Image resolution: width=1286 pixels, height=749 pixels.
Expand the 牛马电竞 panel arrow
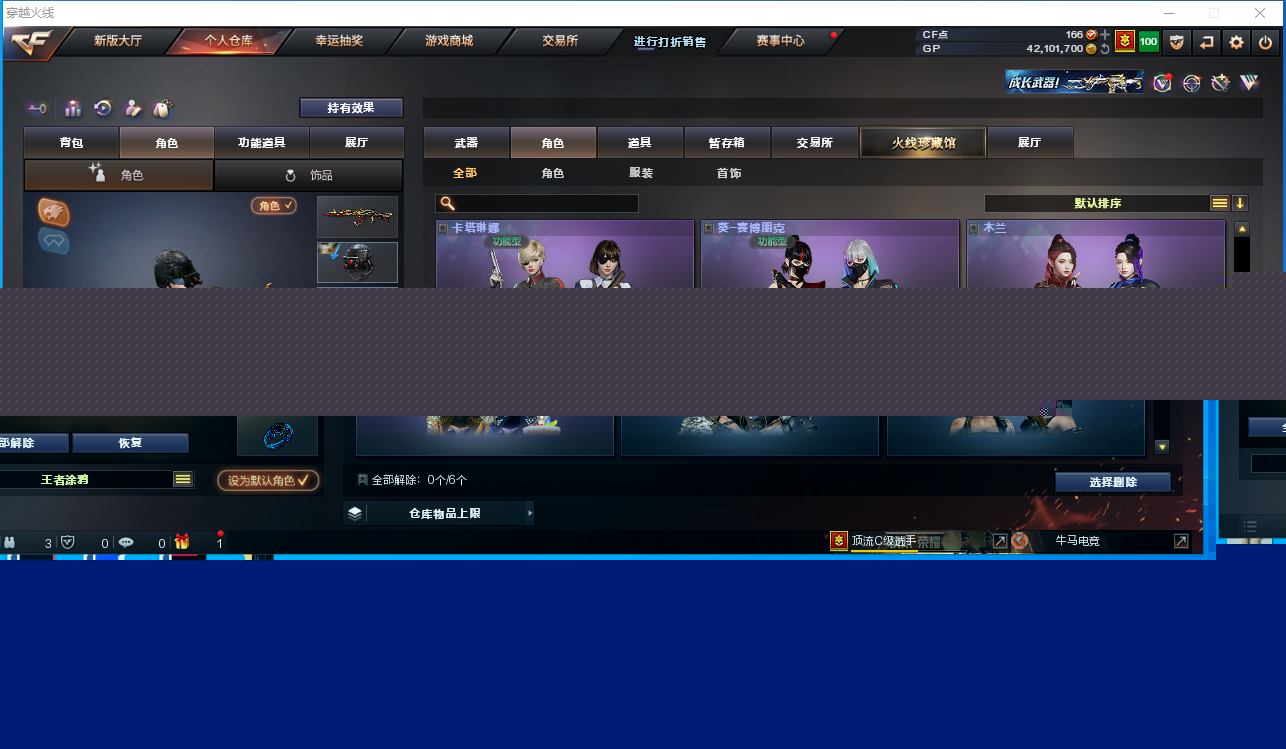coord(1181,541)
